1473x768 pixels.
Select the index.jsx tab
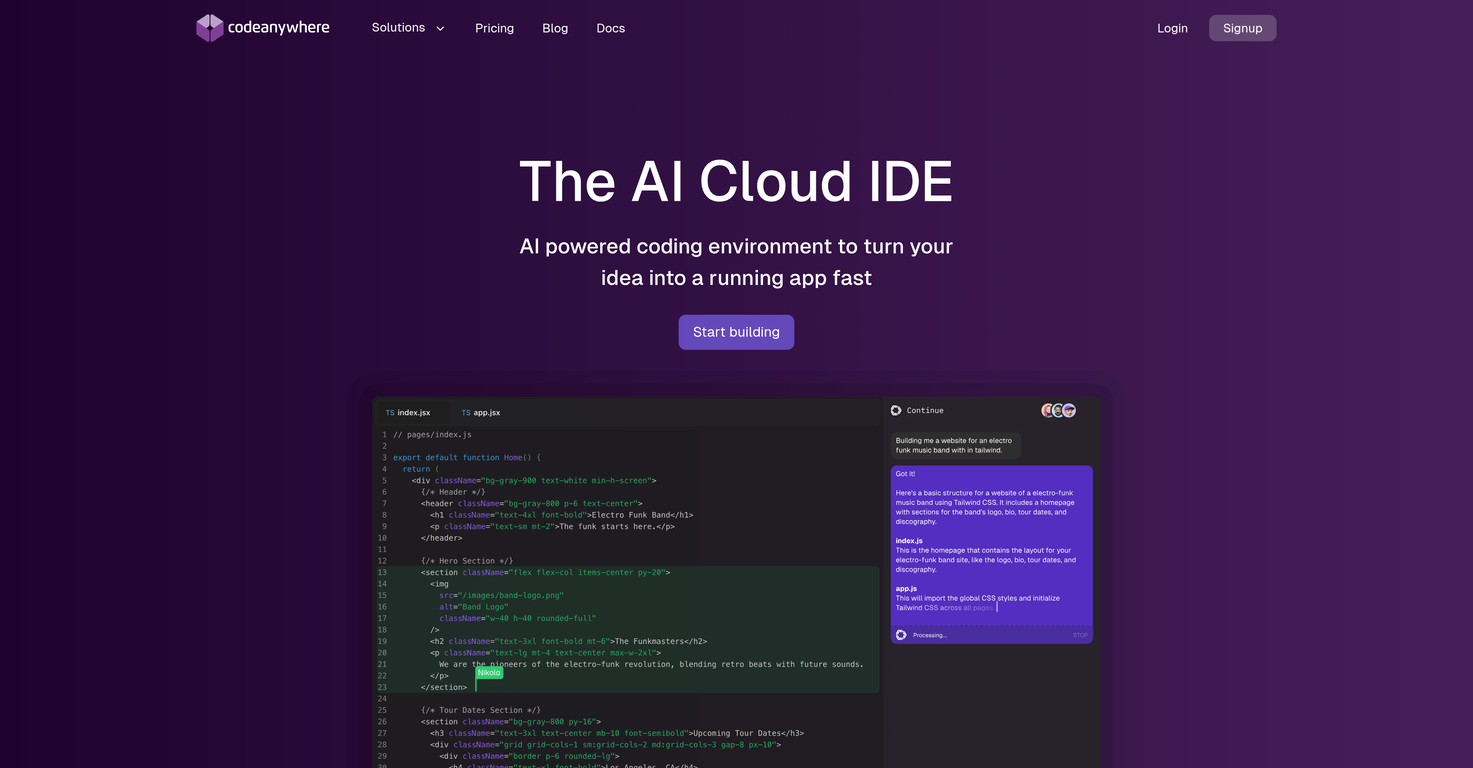(x=411, y=412)
